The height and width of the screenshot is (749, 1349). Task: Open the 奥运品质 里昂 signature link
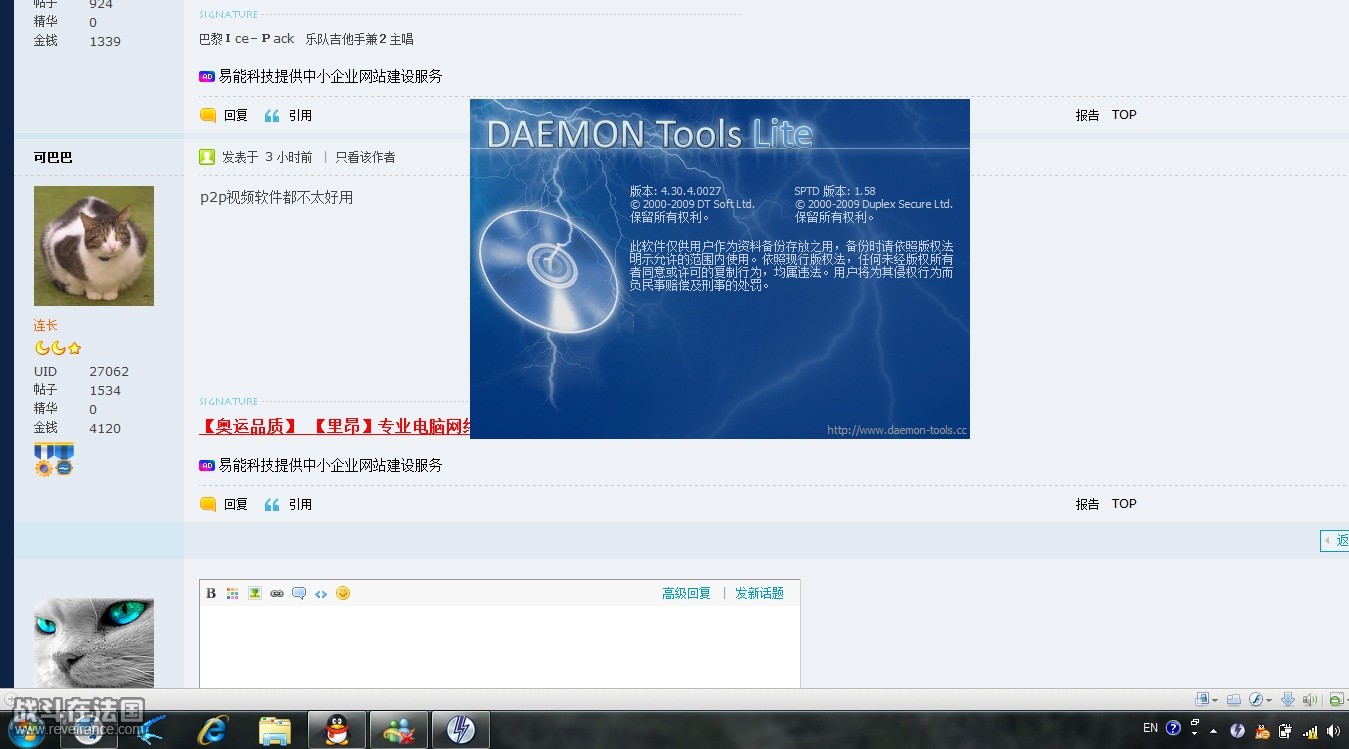pos(335,427)
